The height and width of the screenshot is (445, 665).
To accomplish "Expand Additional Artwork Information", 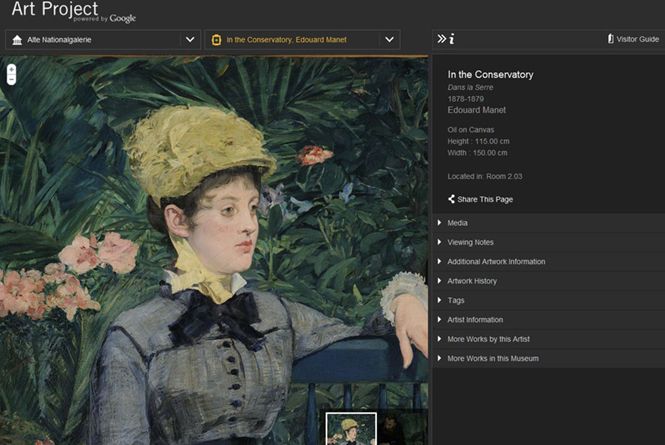I will (496, 261).
